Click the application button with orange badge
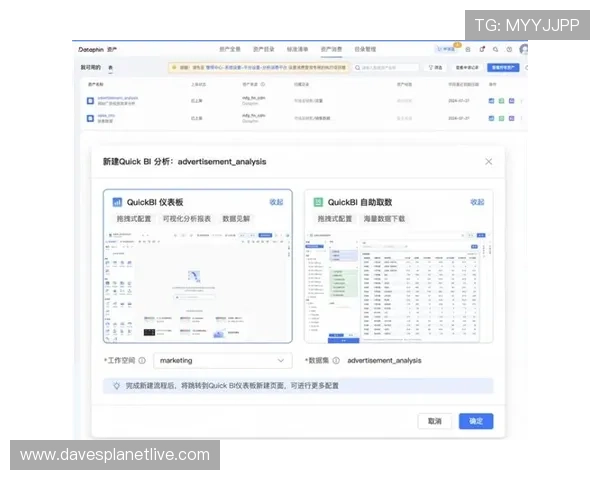The width and height of the screenshot is (600, 480). click(446, 49)
